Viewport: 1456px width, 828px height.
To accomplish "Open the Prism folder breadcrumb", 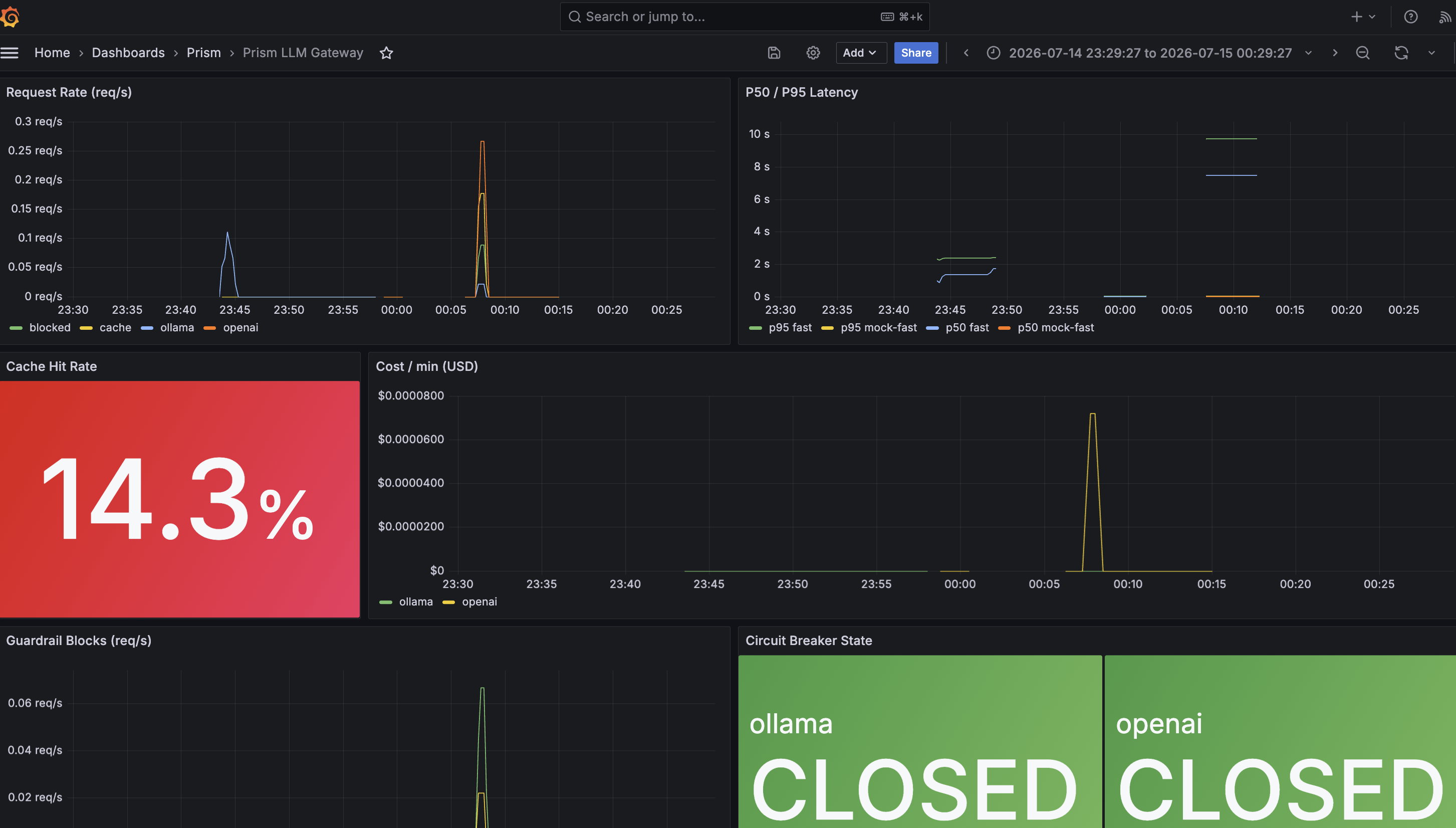I will coord(203,53).
